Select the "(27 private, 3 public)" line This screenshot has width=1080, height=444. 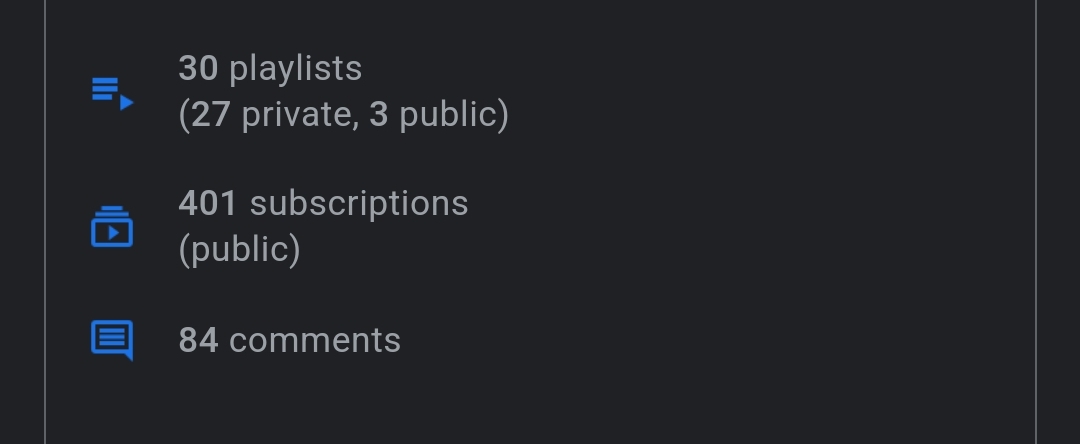(343, 115)
